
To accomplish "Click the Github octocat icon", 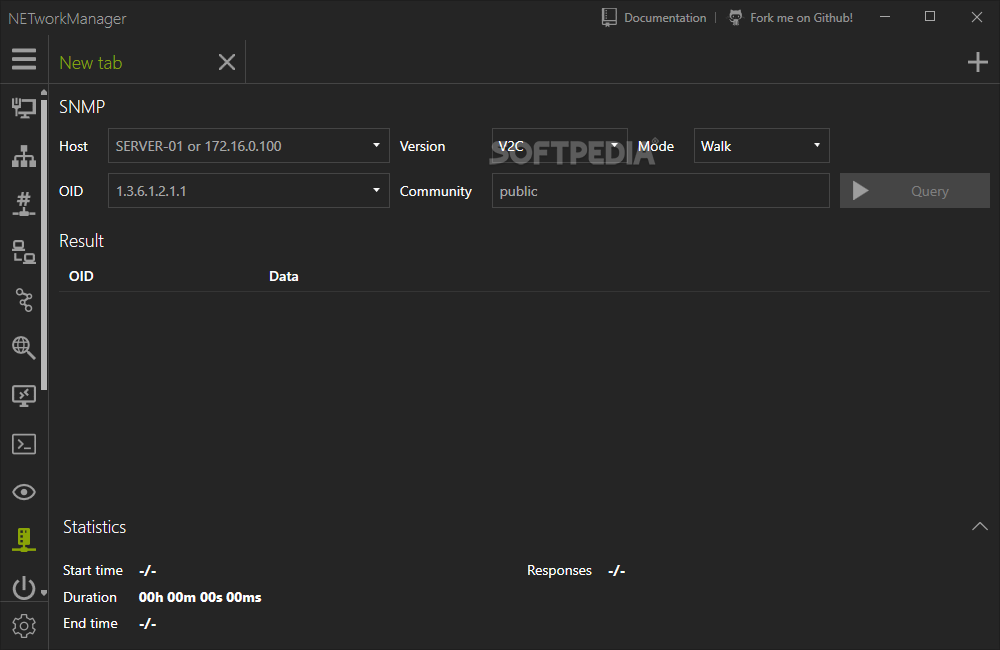I will (x=735, y=17).
